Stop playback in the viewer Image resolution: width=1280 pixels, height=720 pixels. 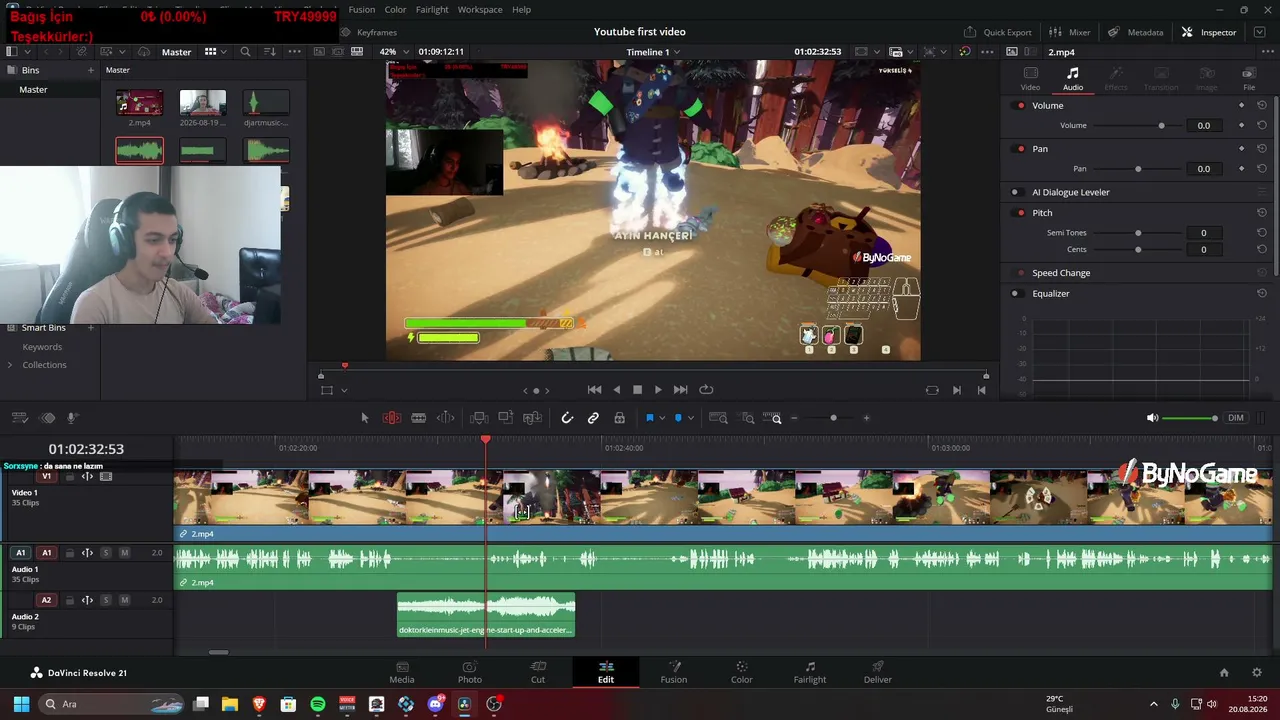[x=637, y=390]
